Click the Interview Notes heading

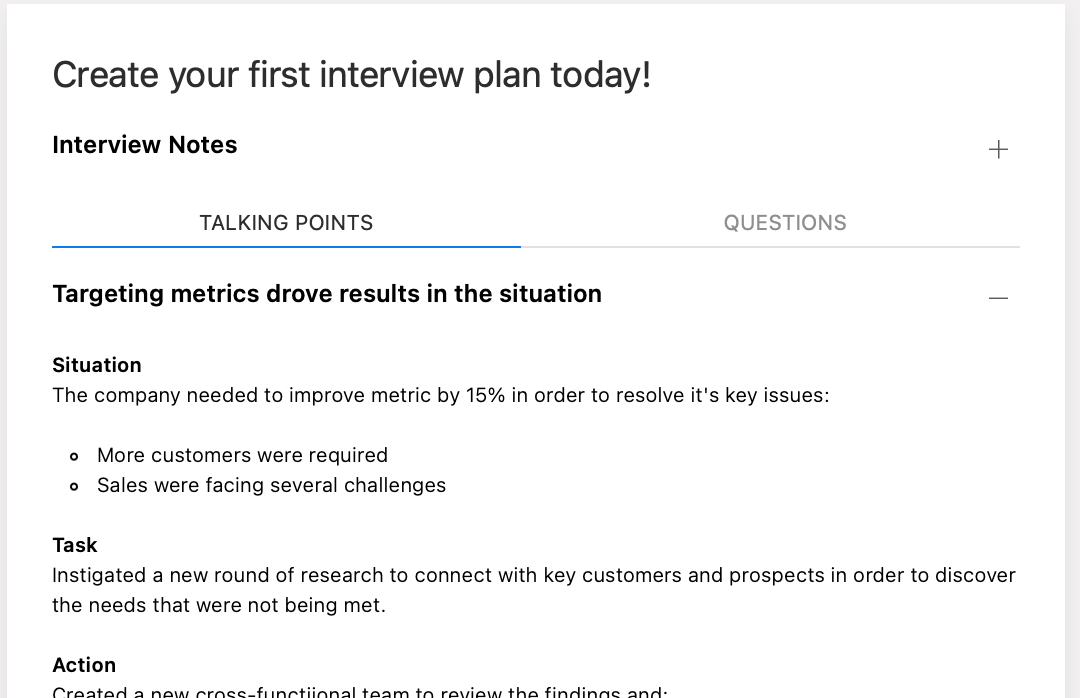coord(145,145)
